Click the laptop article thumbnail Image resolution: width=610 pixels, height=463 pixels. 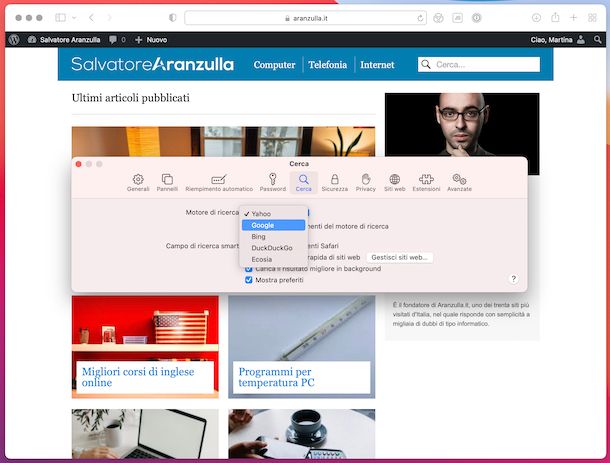(x=145, y=433)
